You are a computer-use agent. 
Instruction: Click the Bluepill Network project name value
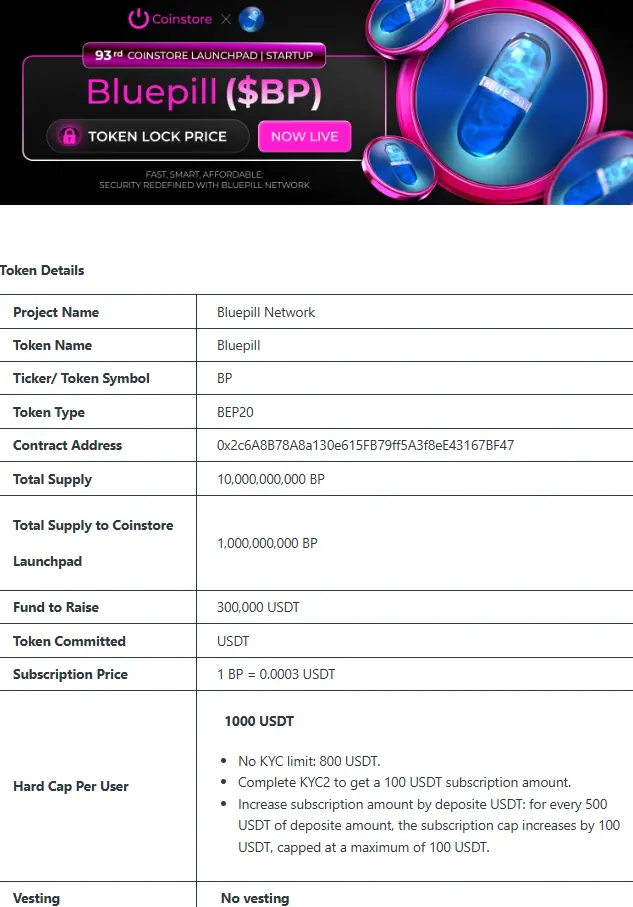coord(266,312)
